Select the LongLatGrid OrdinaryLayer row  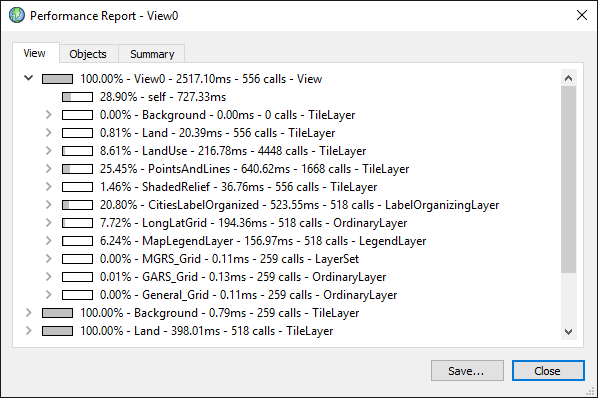pos(254,223)
